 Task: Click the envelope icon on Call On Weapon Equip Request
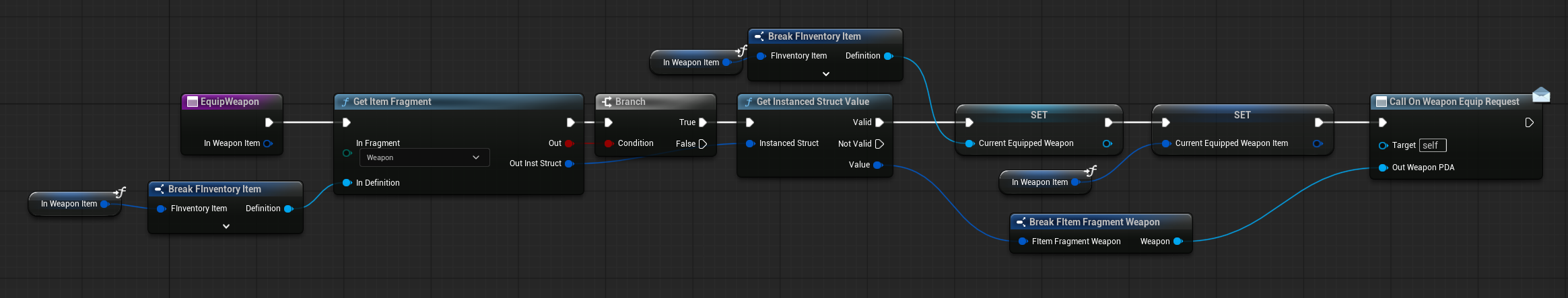[1541, 95]
